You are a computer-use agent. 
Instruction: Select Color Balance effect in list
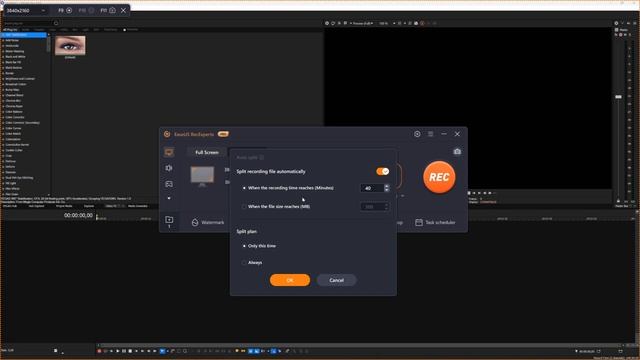(14, 112)
